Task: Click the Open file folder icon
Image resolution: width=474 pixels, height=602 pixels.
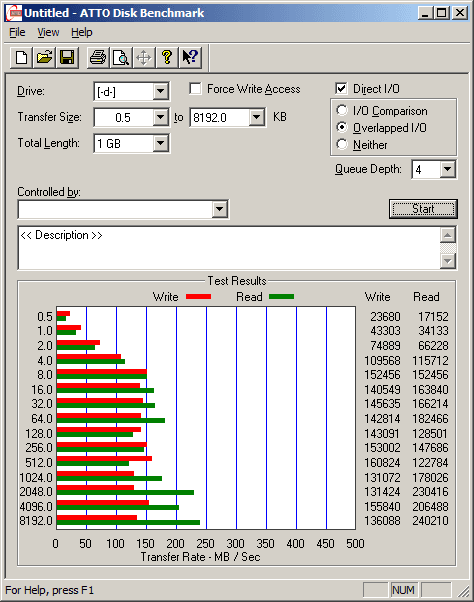Action: click(x=44, y=58)
